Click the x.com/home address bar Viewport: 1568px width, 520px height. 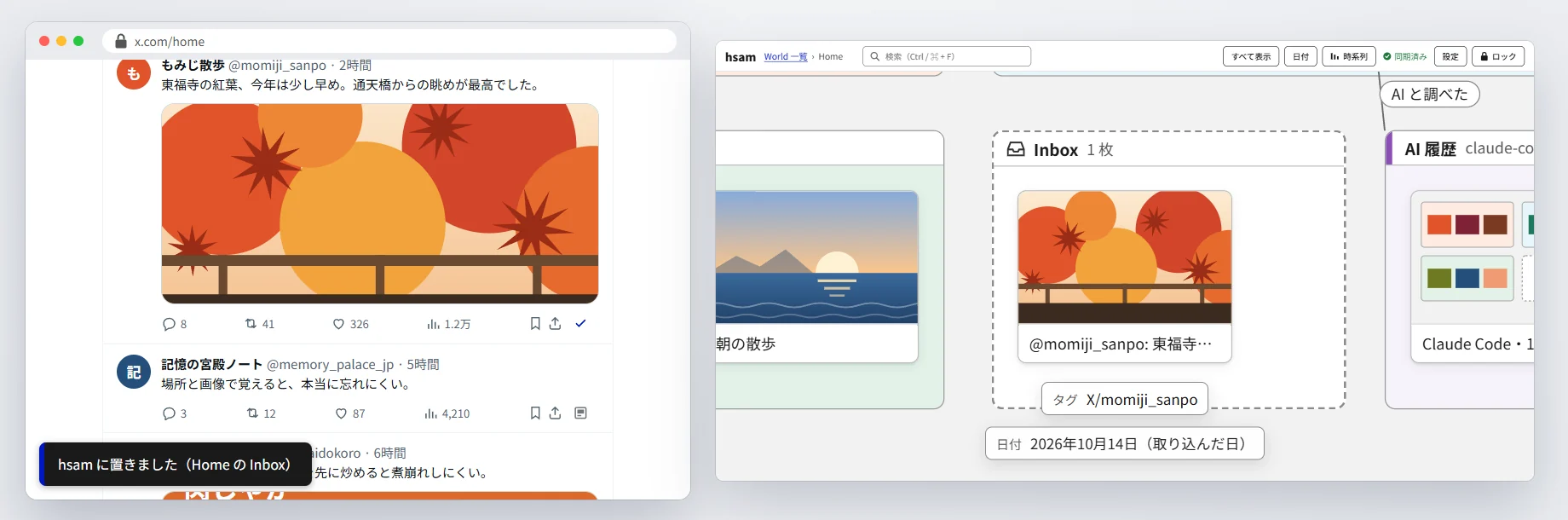pos(389,41)
